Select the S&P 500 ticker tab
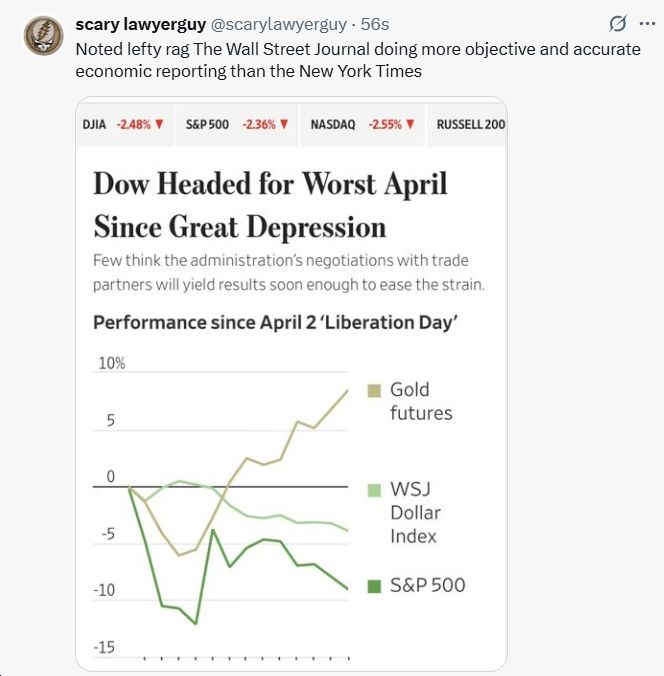The height and width of the screenshot is (676, 664). point(237,125)
